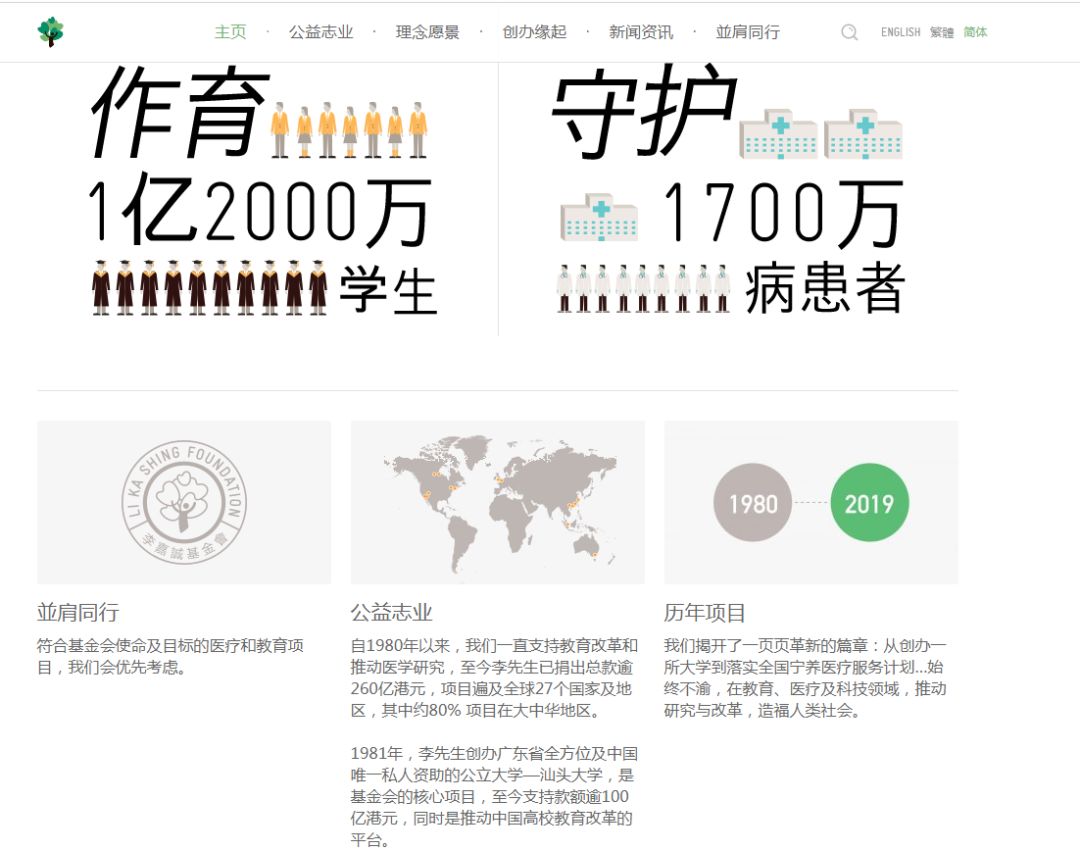Select Simplified Chinese 简体 language
The height and width of the screenshot is (851, 1080).
975,32
